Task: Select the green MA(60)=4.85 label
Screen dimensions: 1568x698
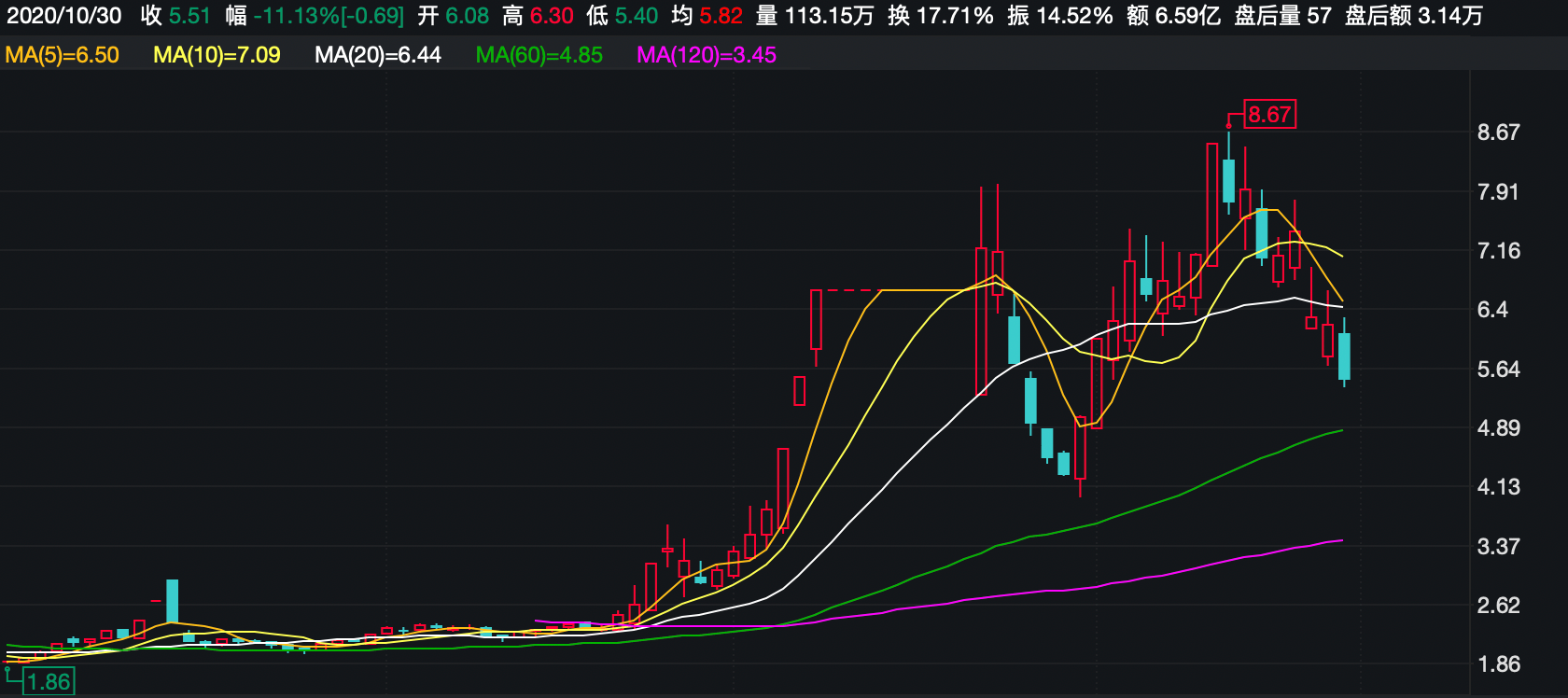Action: pos(539,55)
